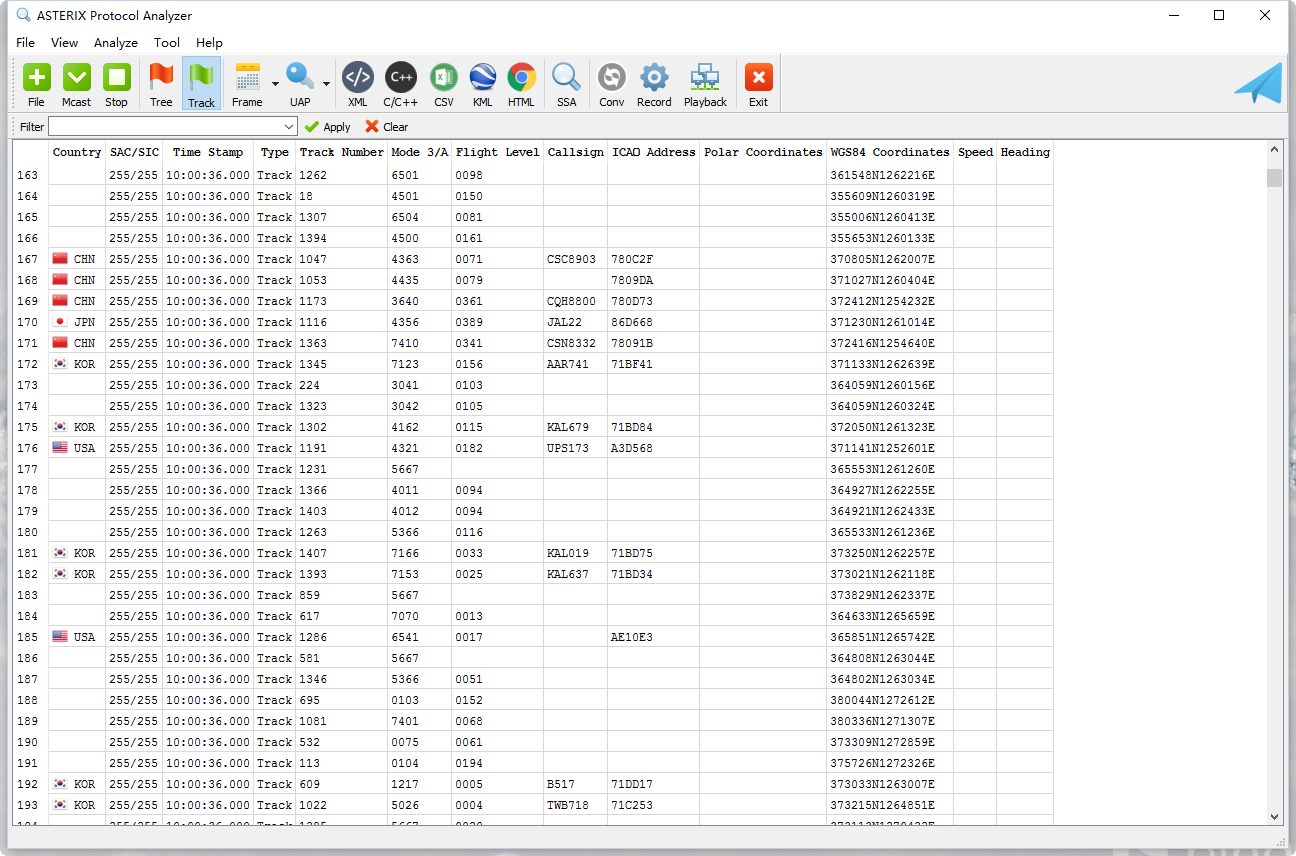
Task: Open the View menu
Action: pos(64,43)
